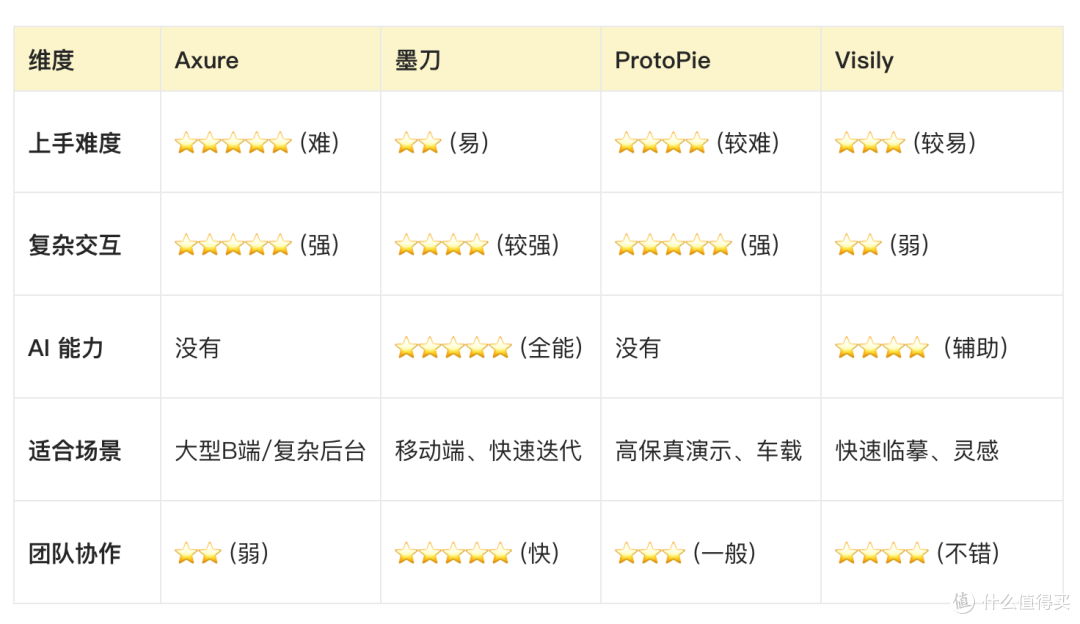Image resolution: width=1080 pixels, height=624 pixels.
Task: Click the ProtoPie column header
Action: [710, 60]
